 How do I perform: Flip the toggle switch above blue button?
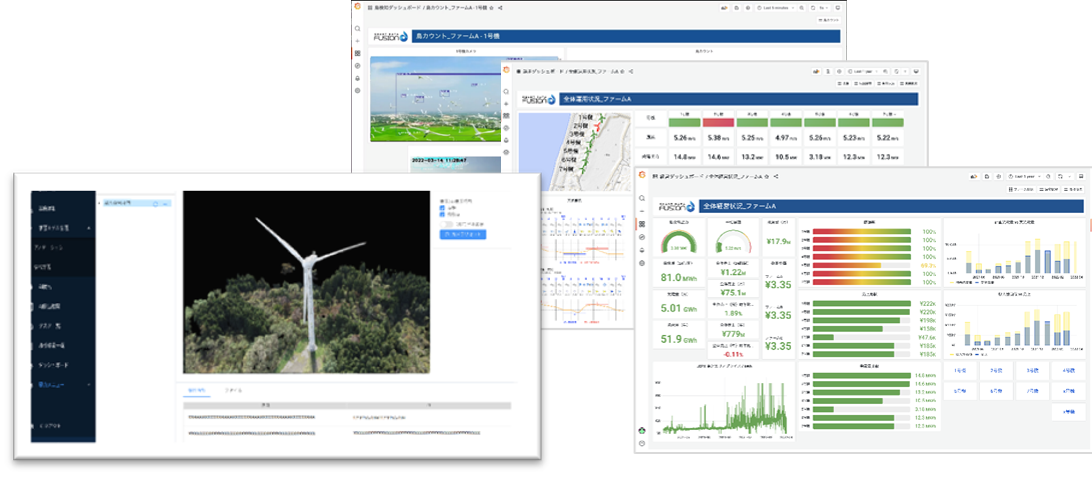pyautogui.click(x=446, y=224)
